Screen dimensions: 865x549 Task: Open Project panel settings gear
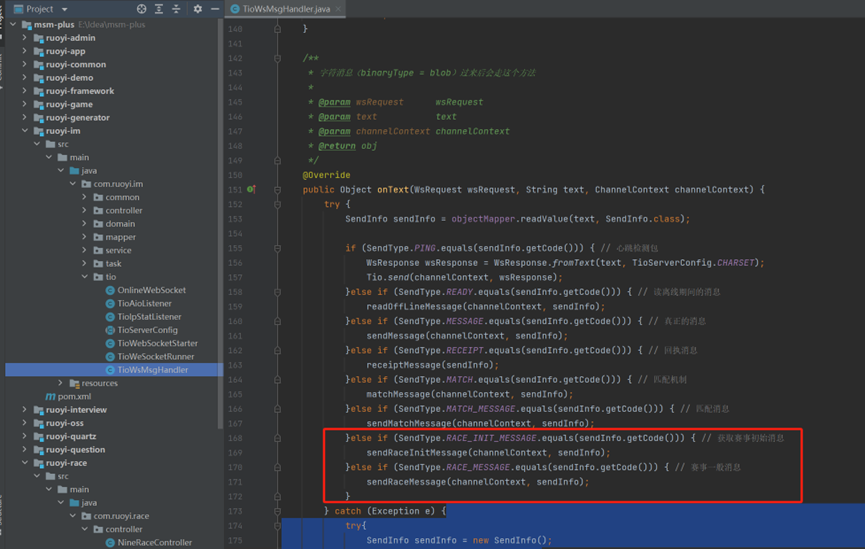coord(197,9)
